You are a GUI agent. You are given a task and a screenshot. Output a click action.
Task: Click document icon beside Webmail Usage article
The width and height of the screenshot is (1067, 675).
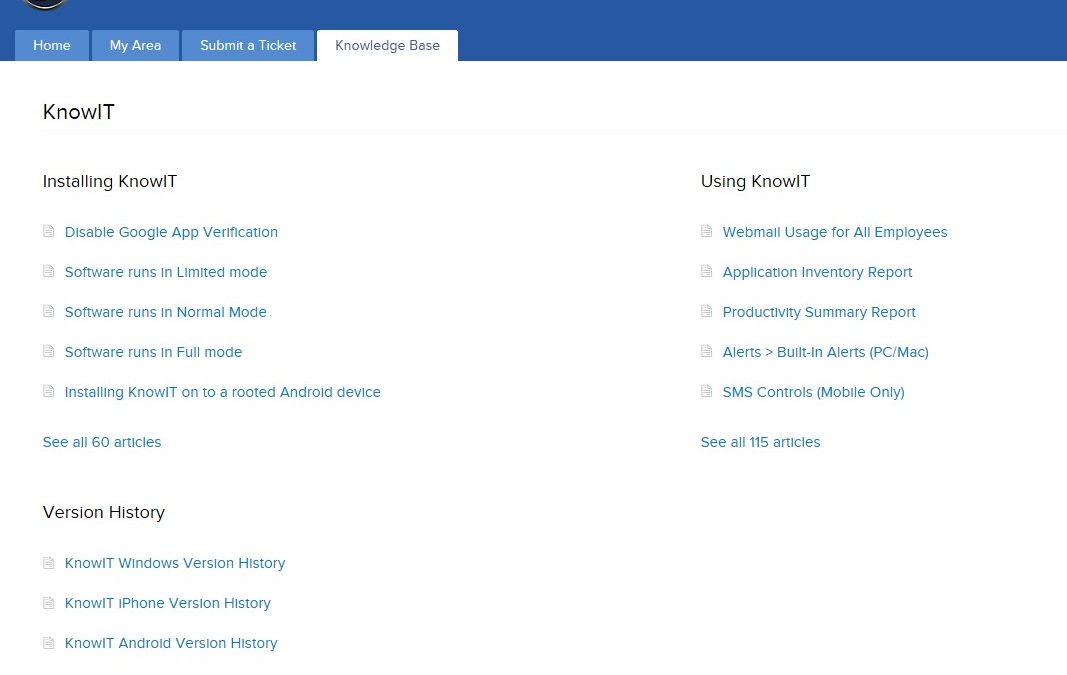706,231
